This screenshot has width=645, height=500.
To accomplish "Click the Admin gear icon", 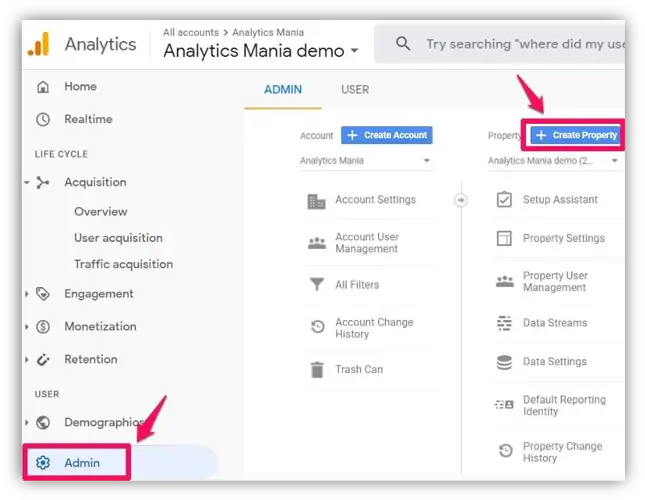I will pos(43,463).
